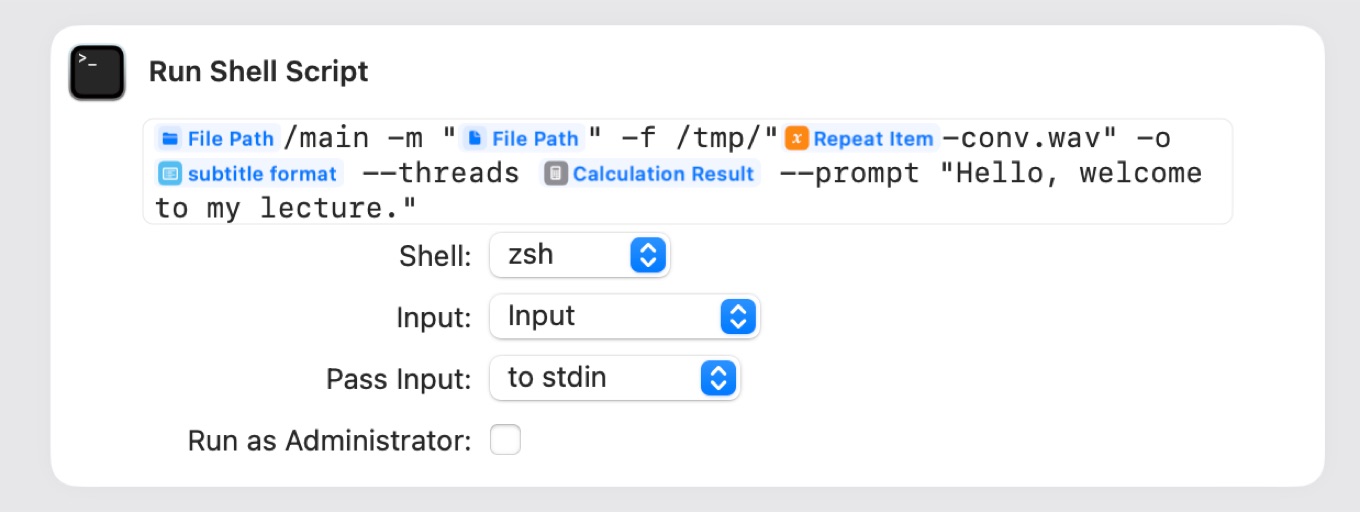The height and width of the screenshot is (512, 1360).
Task: Select the first File Path variable token
Action: click(218, 138)
